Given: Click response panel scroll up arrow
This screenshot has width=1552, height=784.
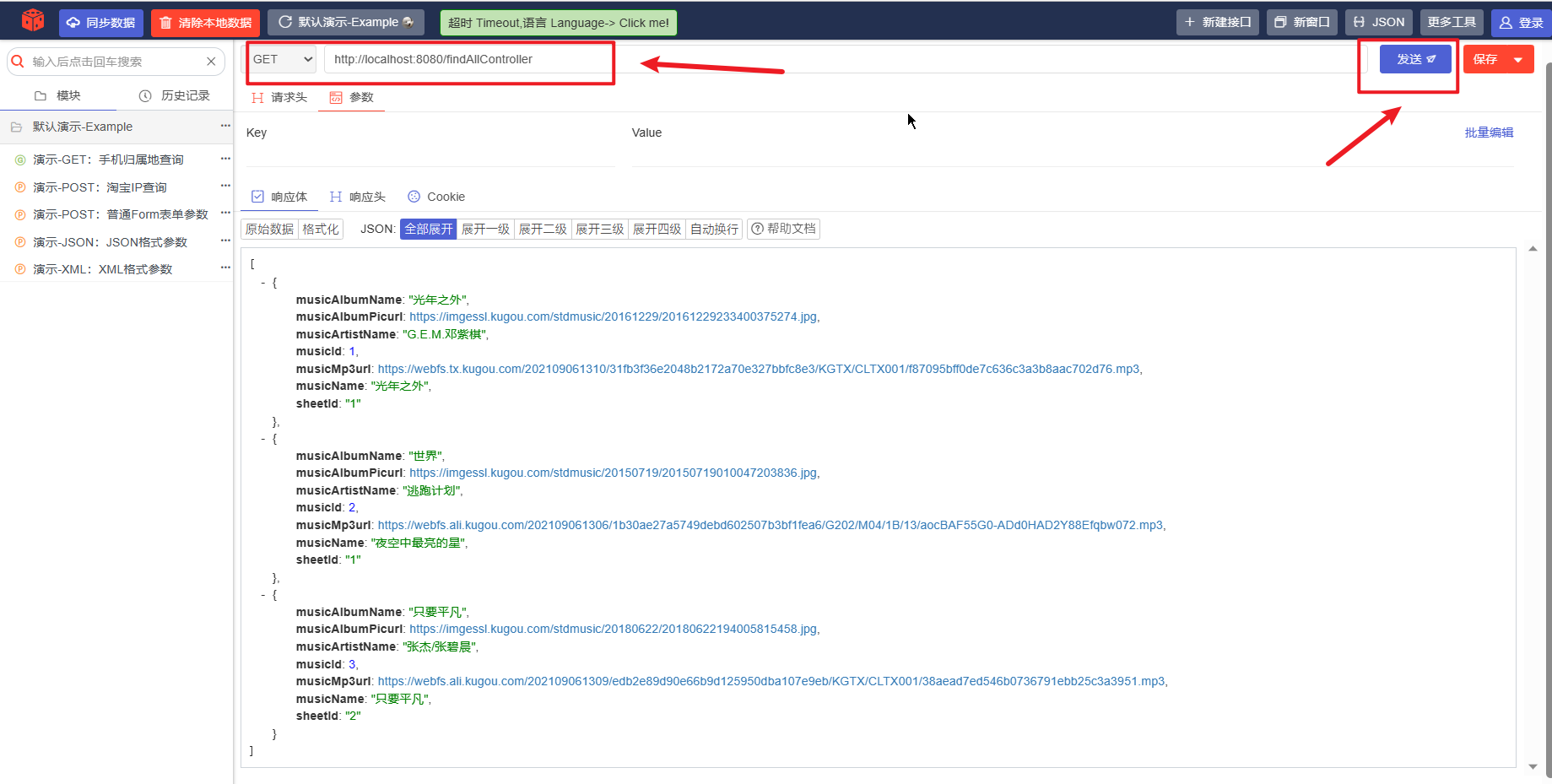Looking at the screenshot, I should (x=1533, y=249).
